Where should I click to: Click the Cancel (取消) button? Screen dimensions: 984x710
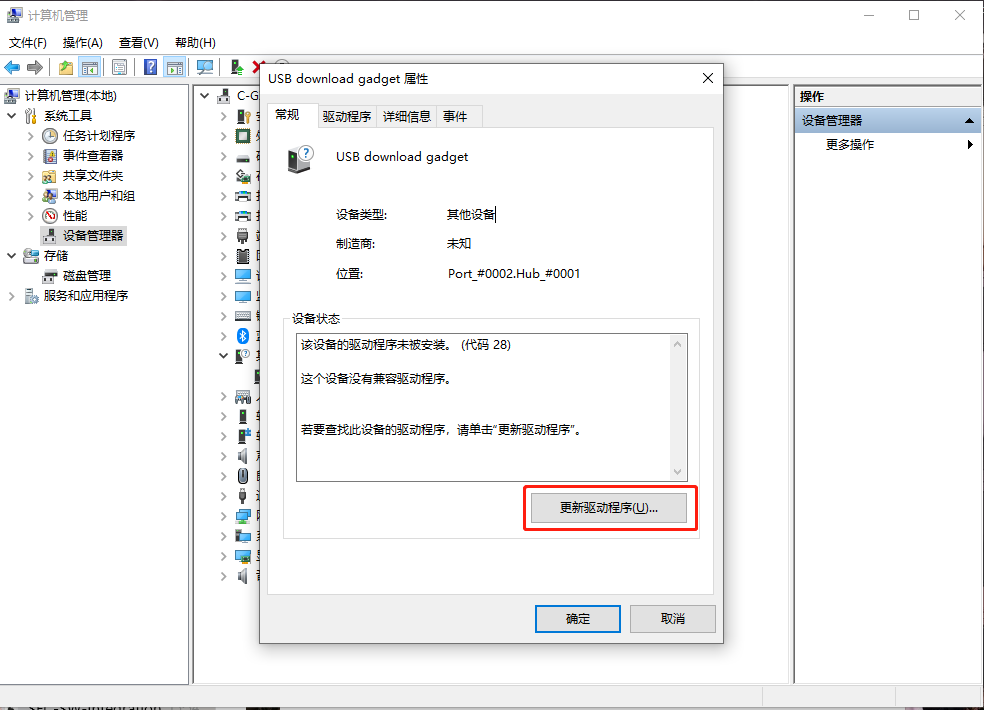[673, 619]
